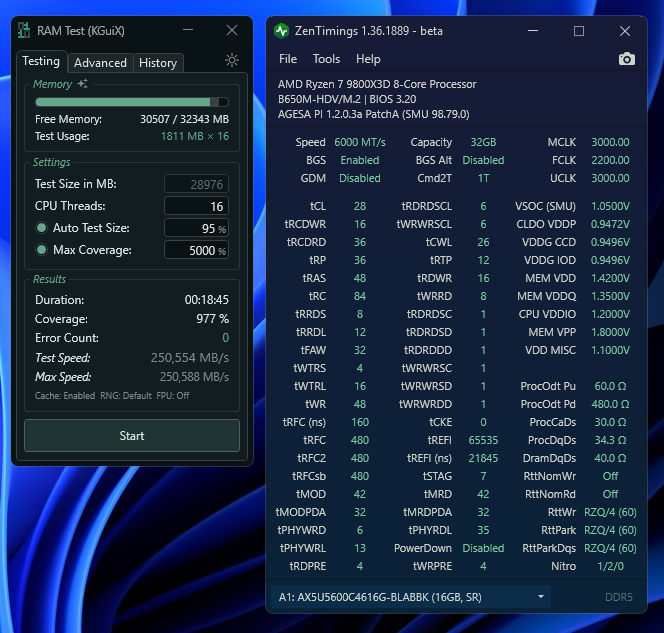Click the Cache: Enabled status text
The width and height of the screenshot is (664, 633).
click(x=65, y=395)
